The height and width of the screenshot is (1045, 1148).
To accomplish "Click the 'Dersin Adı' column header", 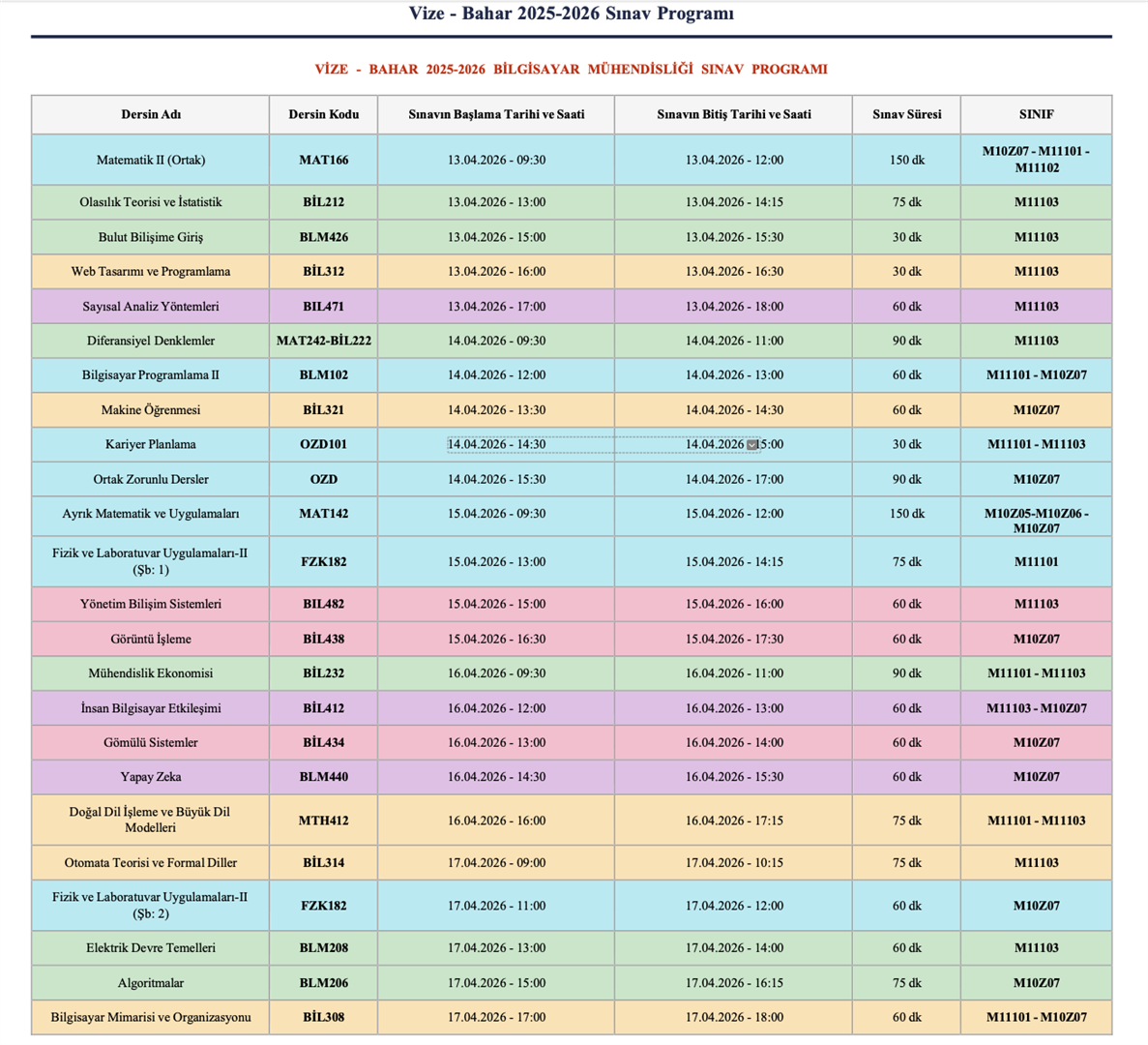I will (x=151, y=114).
